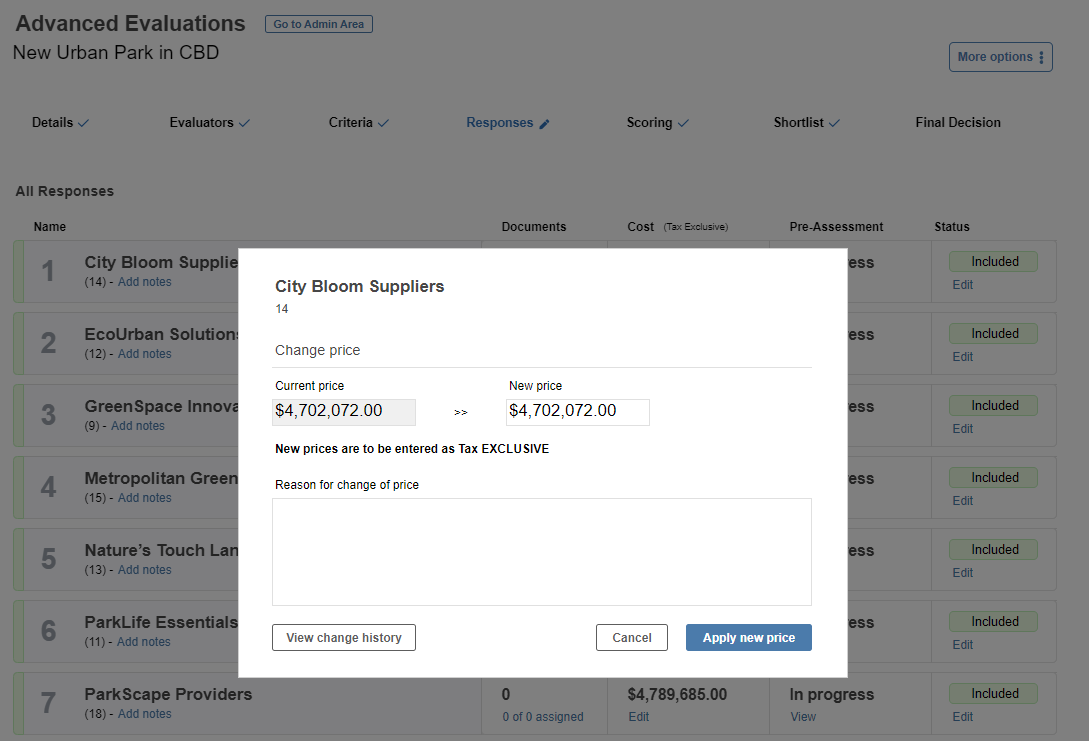
Task: Cancel the change price dialog
Action: pos(631,638)
